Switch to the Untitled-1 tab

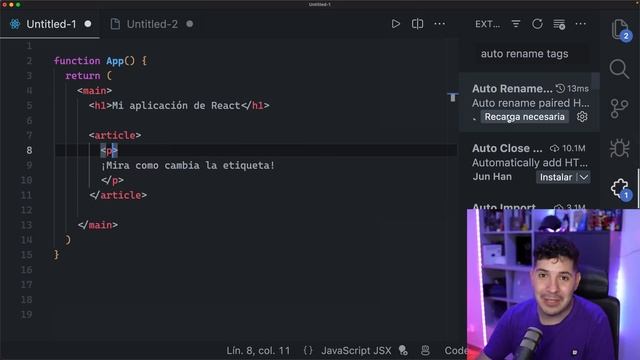click(50, 24)
